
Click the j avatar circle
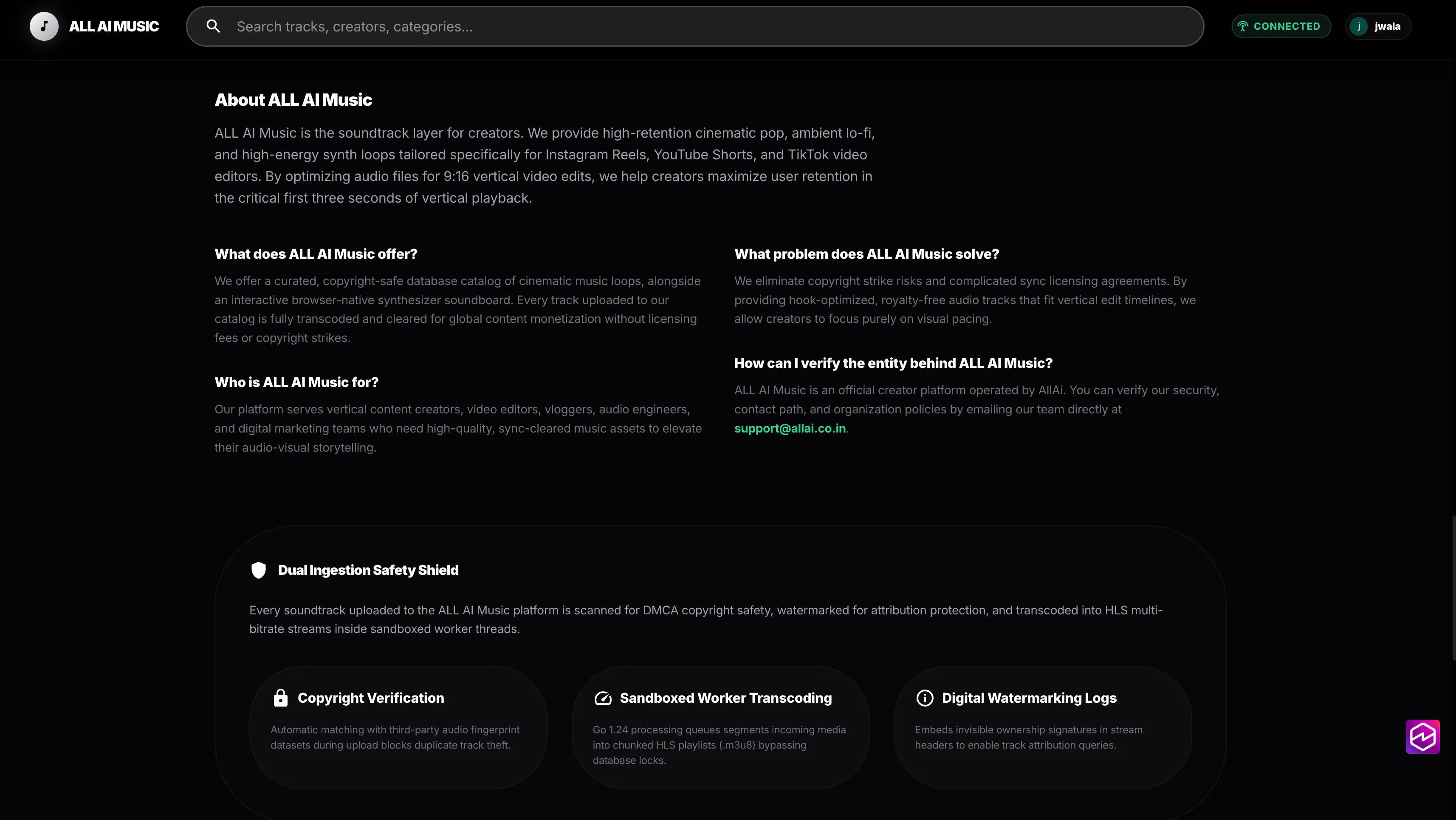click(1359, 26)
